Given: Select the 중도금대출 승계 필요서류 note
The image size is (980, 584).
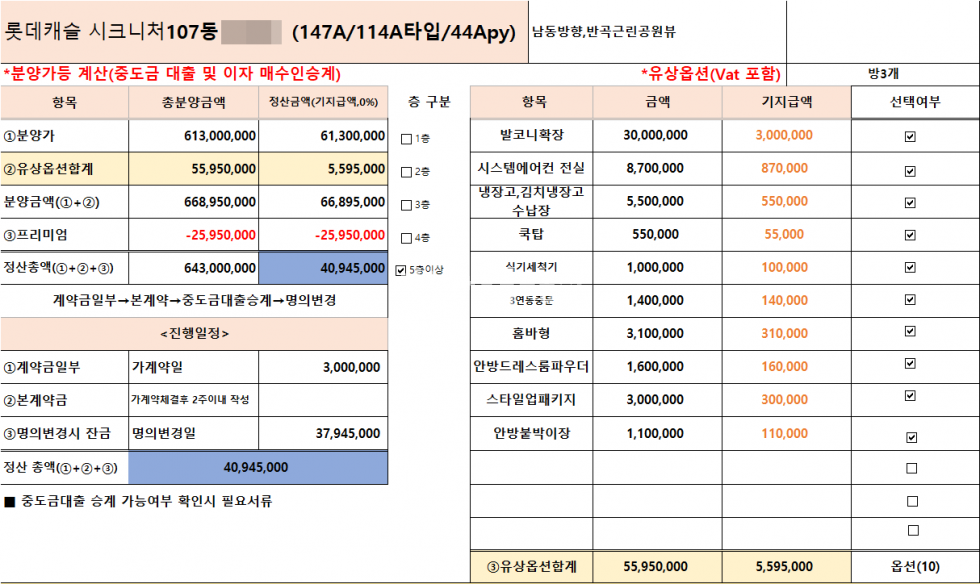Looking at the screenshot, I should pos(138,501).
